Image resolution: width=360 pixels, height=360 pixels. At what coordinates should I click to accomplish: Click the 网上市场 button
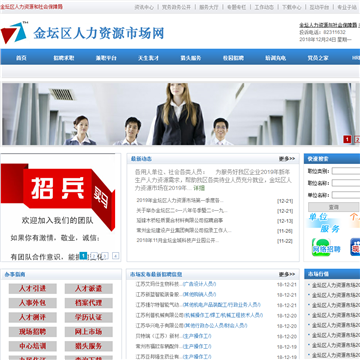(x=89, y=332)
